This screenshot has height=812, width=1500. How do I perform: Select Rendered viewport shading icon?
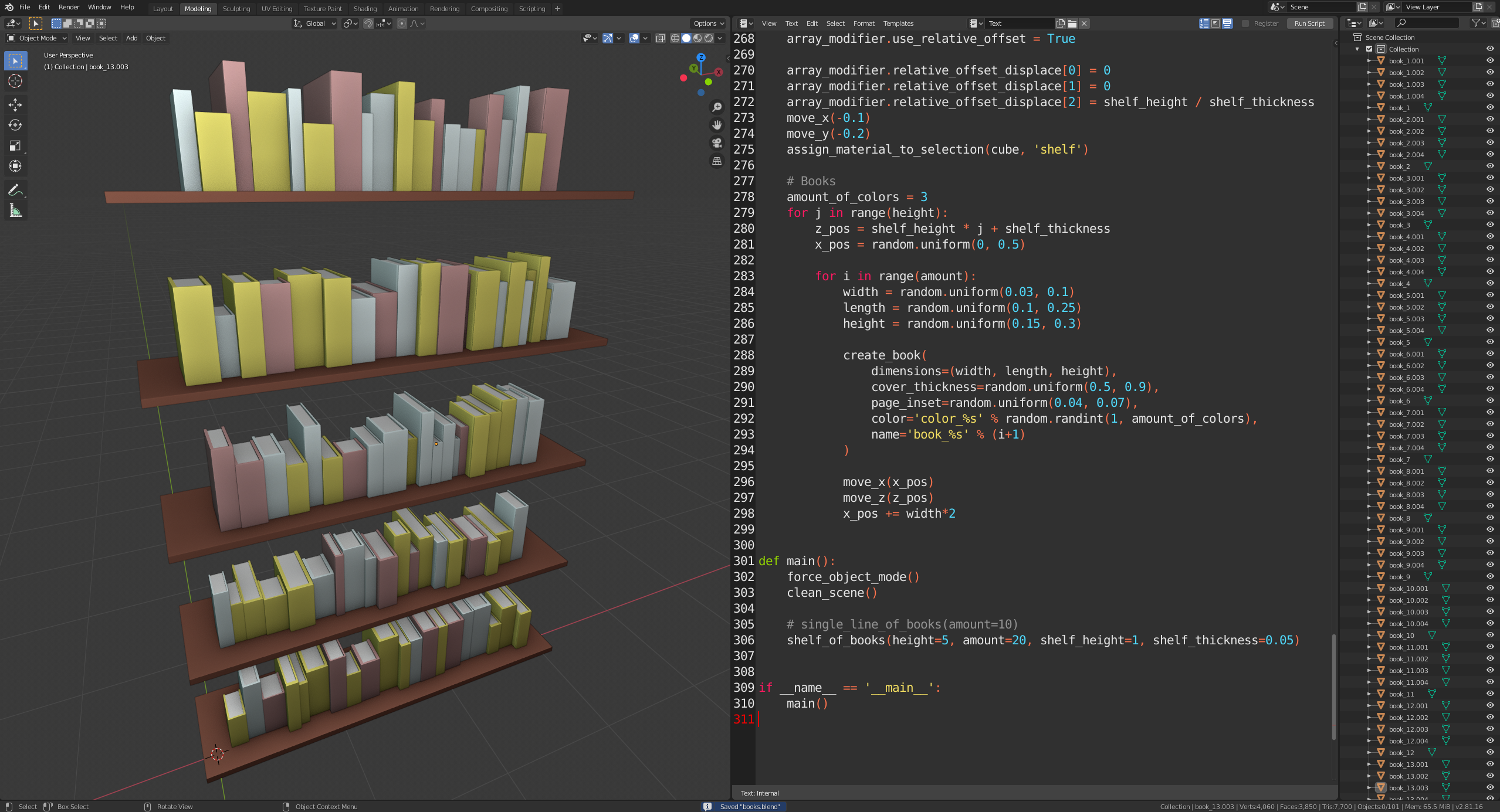[x=709, y=38]
